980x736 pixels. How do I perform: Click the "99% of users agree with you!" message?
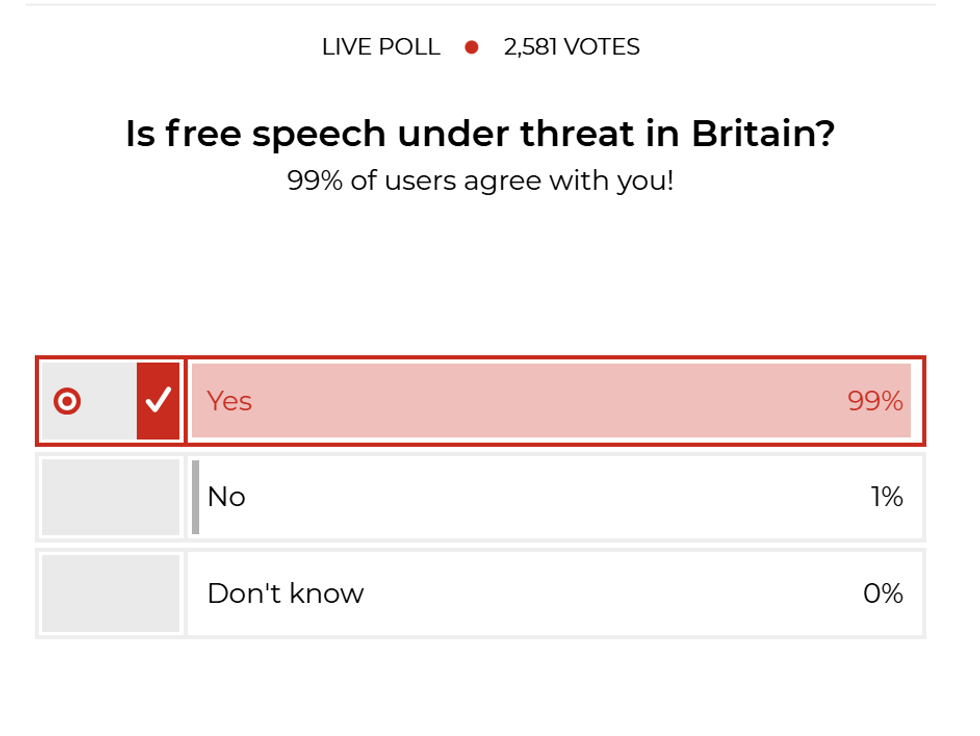click(480, 181)
